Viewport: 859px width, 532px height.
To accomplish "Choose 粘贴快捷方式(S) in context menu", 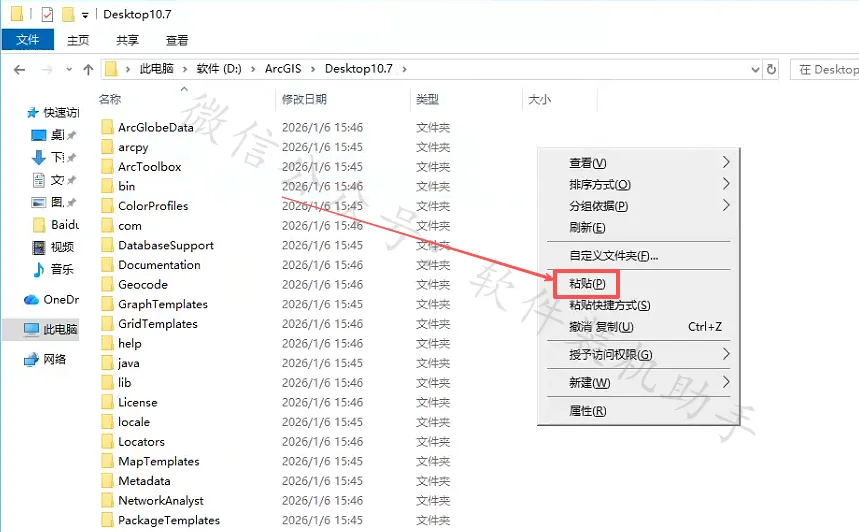I will click(639, 305).
